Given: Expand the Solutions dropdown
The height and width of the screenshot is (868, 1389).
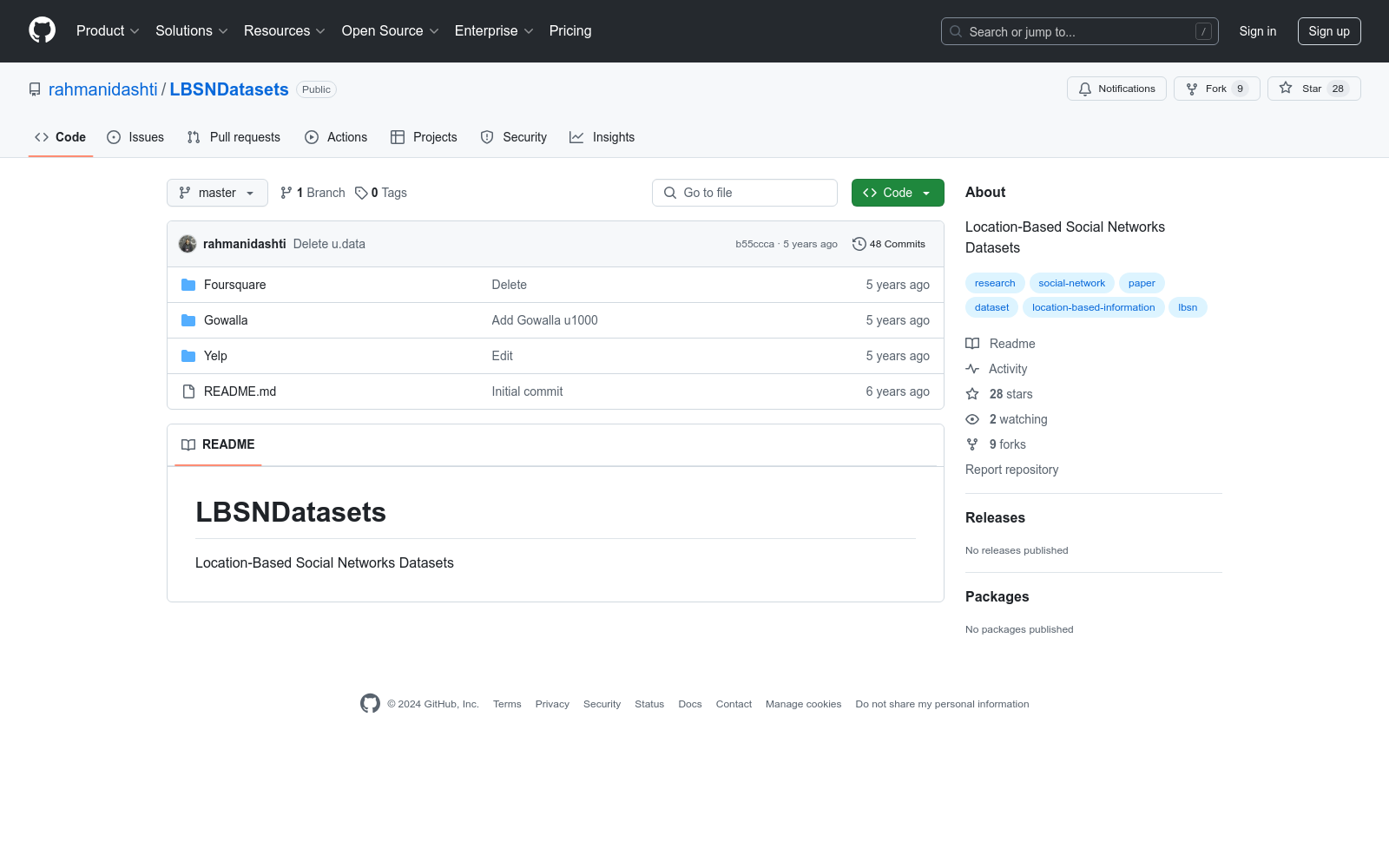Looking at the screenshot, I should 192,31.
